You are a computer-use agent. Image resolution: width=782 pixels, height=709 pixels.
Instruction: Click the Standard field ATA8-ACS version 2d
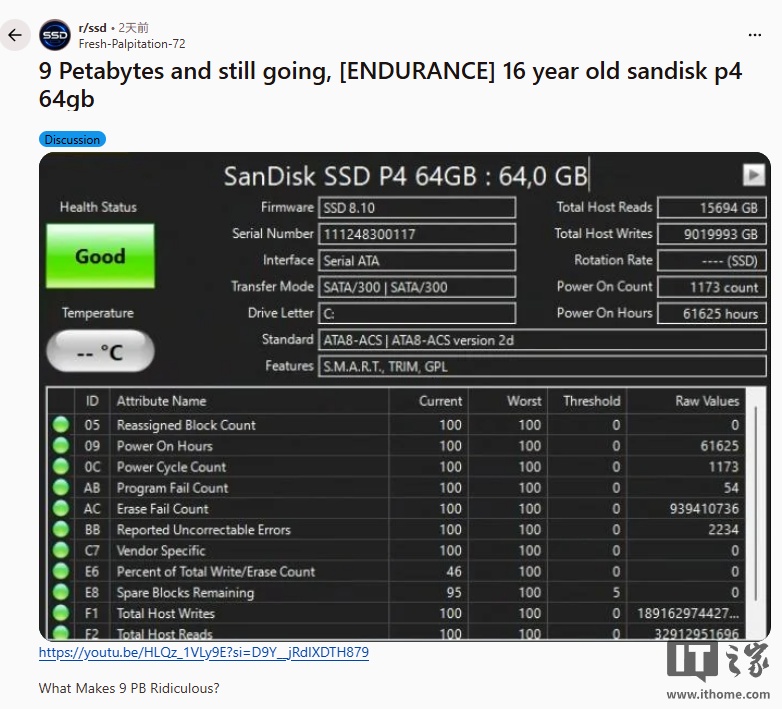click(x=542, y=340)
